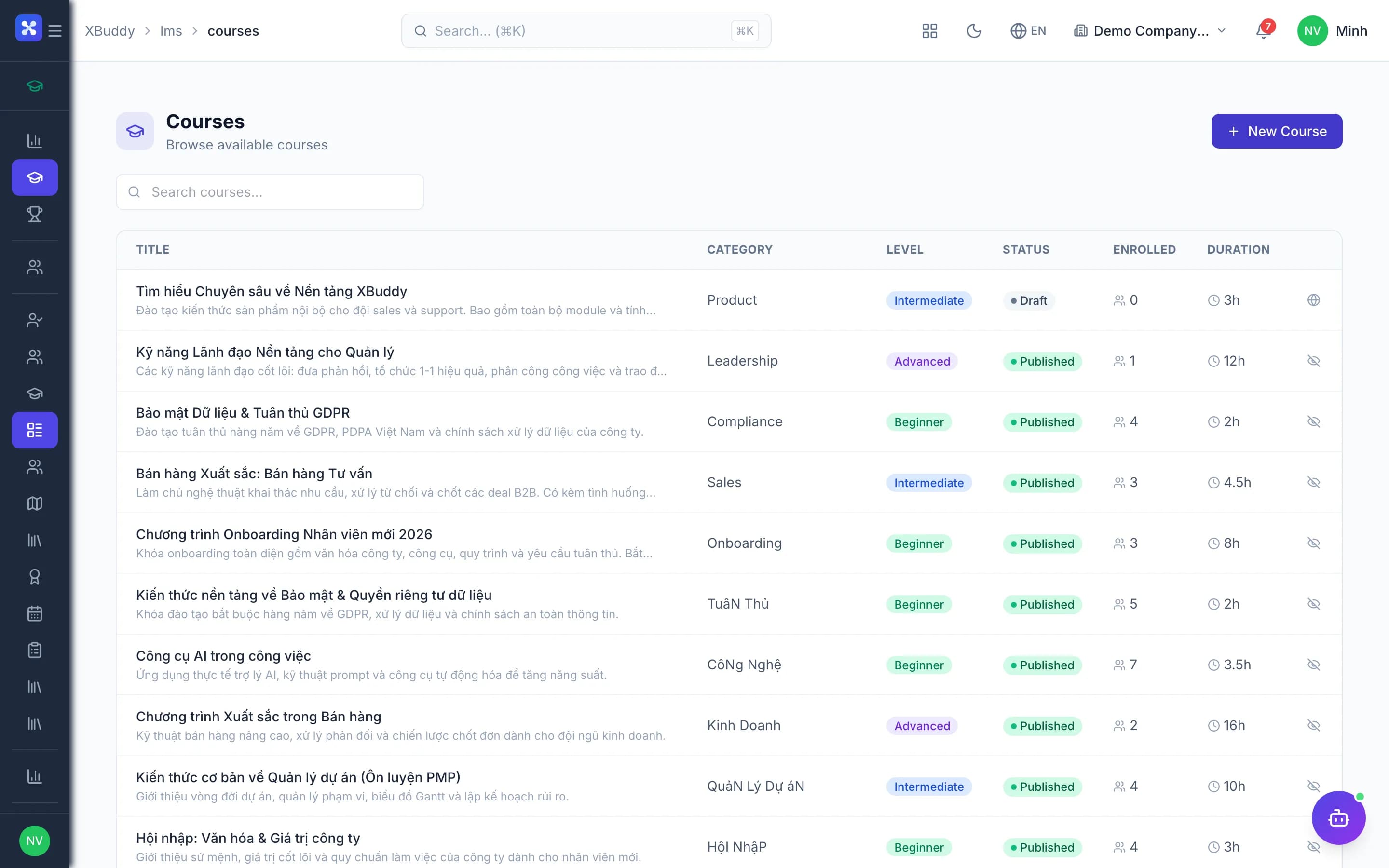Viewport: 1389px width, 868px height.
Task: Select the highlighted list layout sidebar icon
Action: (34, 430)
